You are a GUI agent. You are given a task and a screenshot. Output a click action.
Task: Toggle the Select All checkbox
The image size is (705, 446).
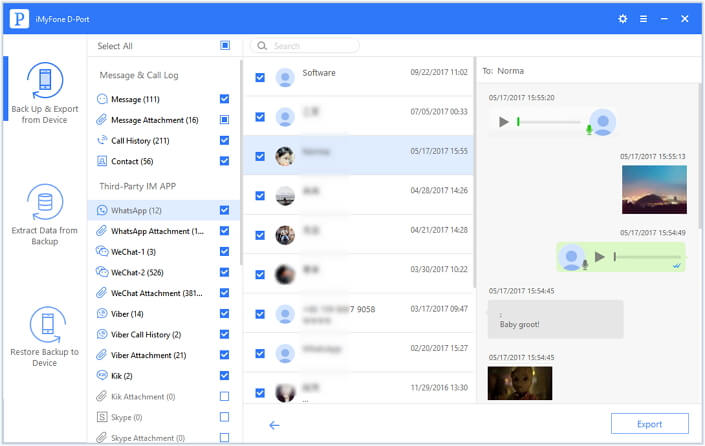[x=225, y=45]
